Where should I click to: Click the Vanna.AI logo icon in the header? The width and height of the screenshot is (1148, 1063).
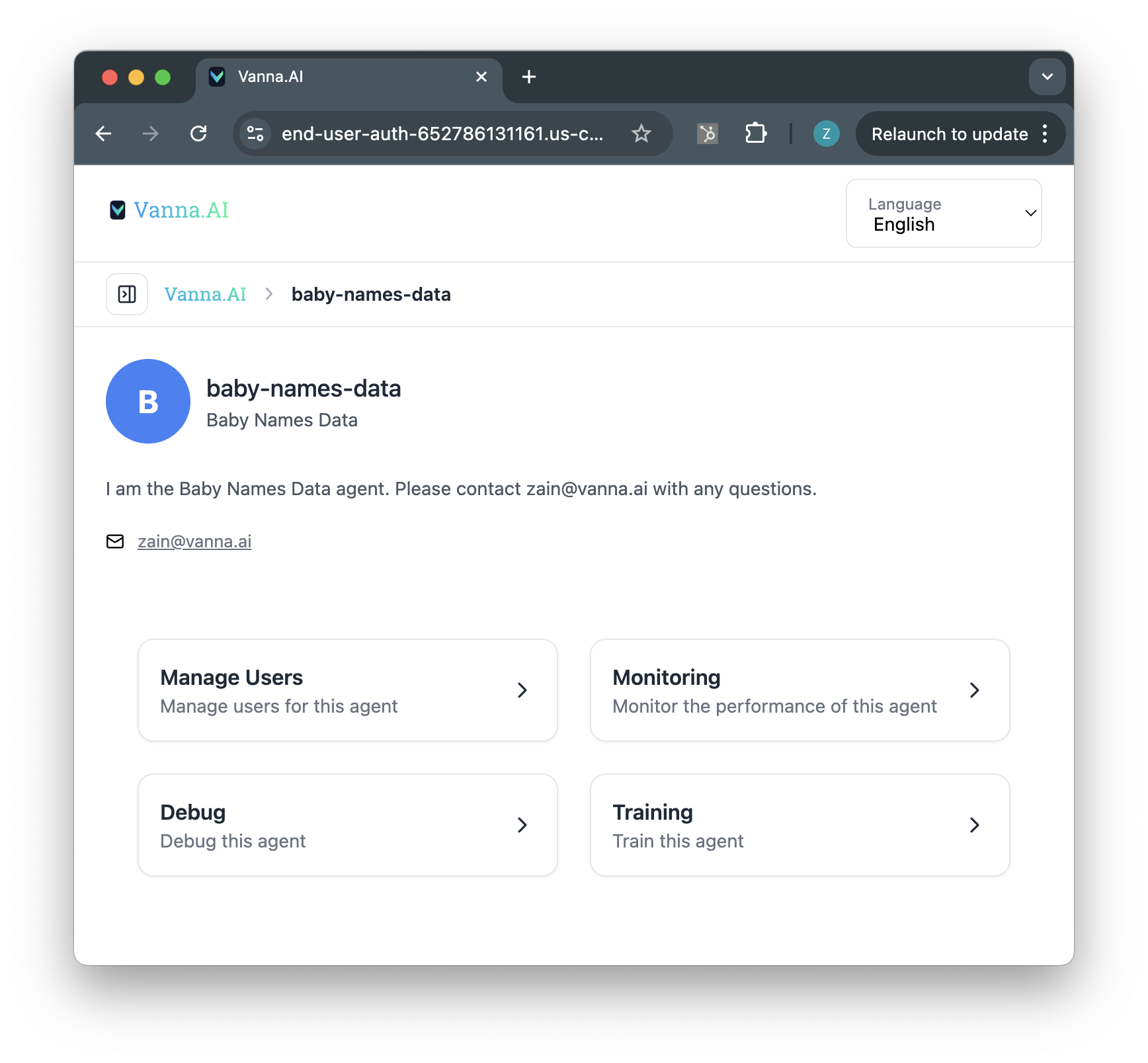(x=118, y=210)
